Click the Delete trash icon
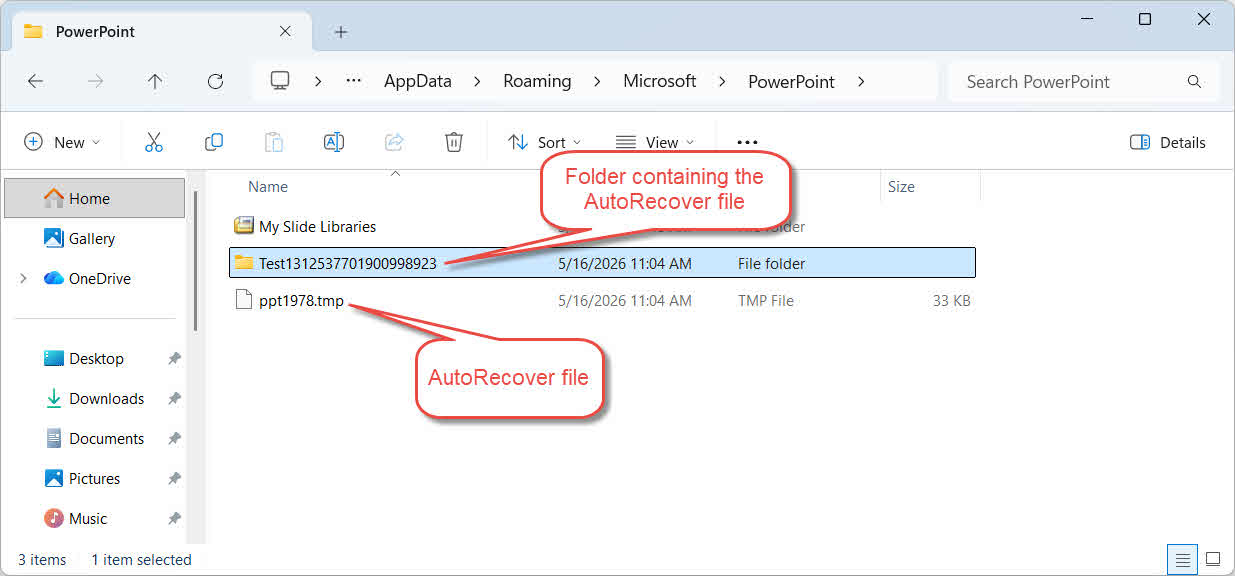Viewport: 1235px width, 576px height. pos(454,142)
